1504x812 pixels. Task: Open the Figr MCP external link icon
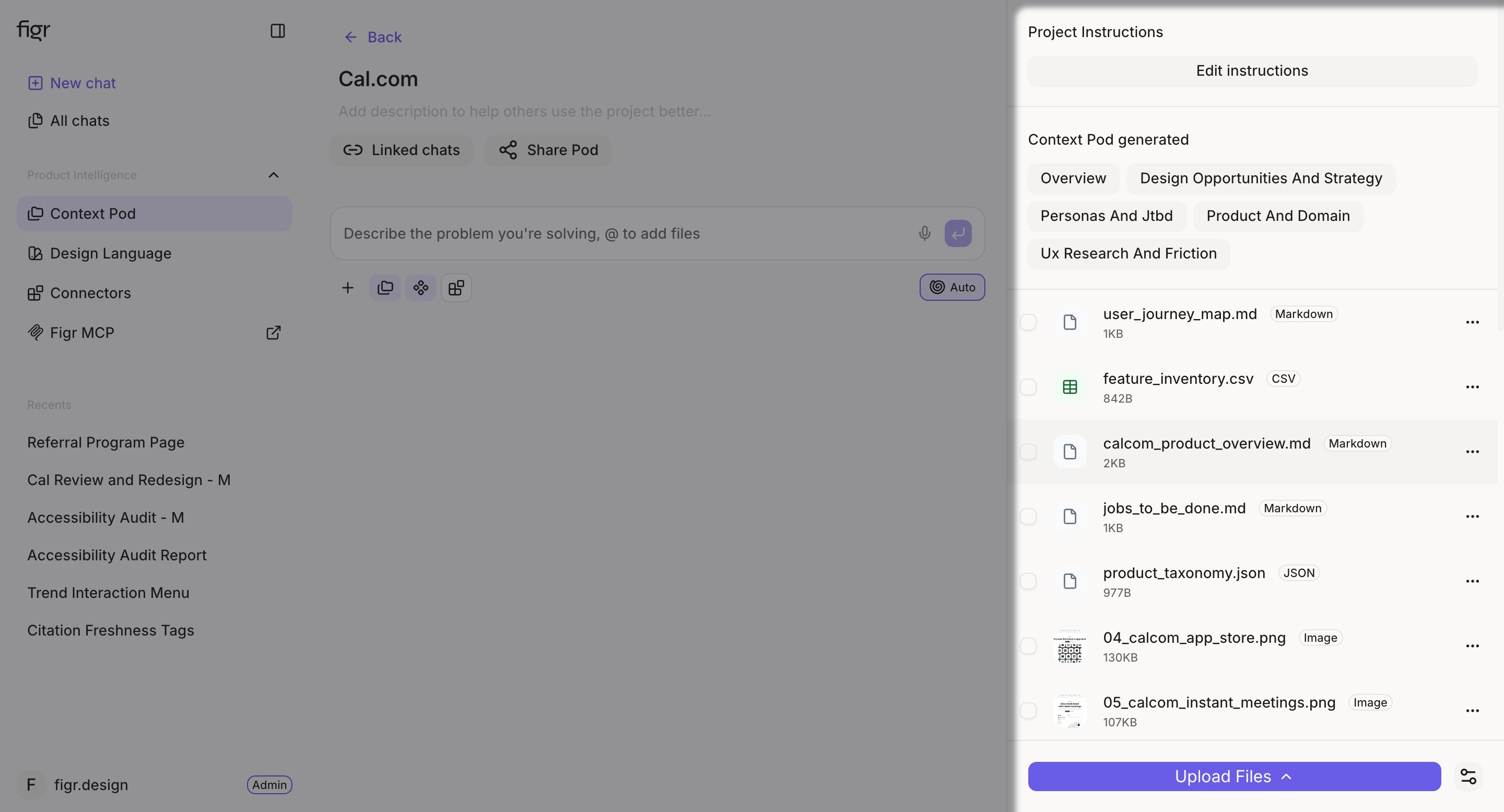(x=273, y=333)
